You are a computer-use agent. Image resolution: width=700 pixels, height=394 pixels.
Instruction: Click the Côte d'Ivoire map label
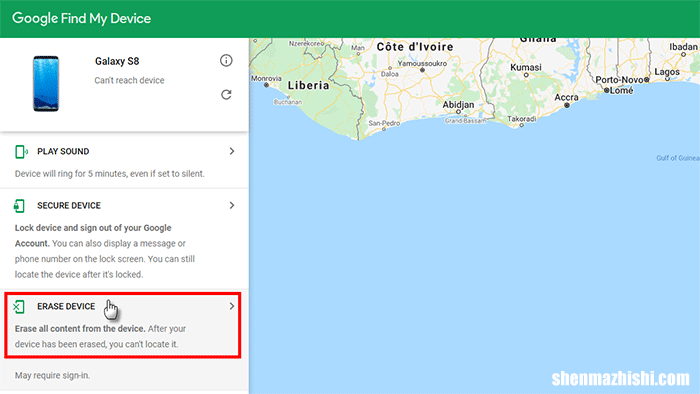click(415, 47)
